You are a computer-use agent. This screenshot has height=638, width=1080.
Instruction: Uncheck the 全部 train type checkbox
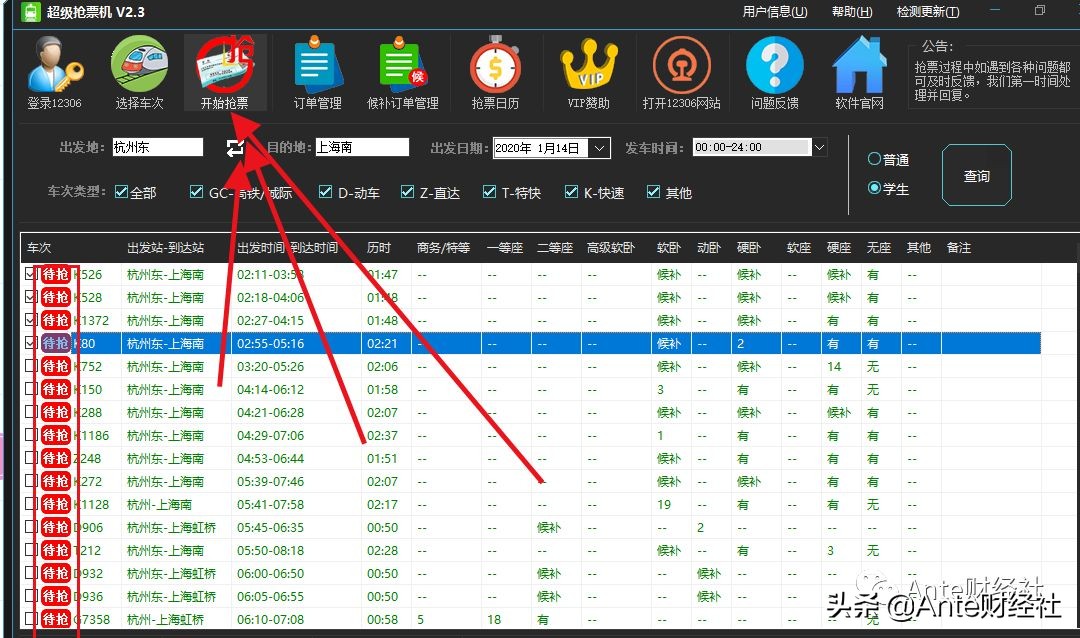coord(120,192)
